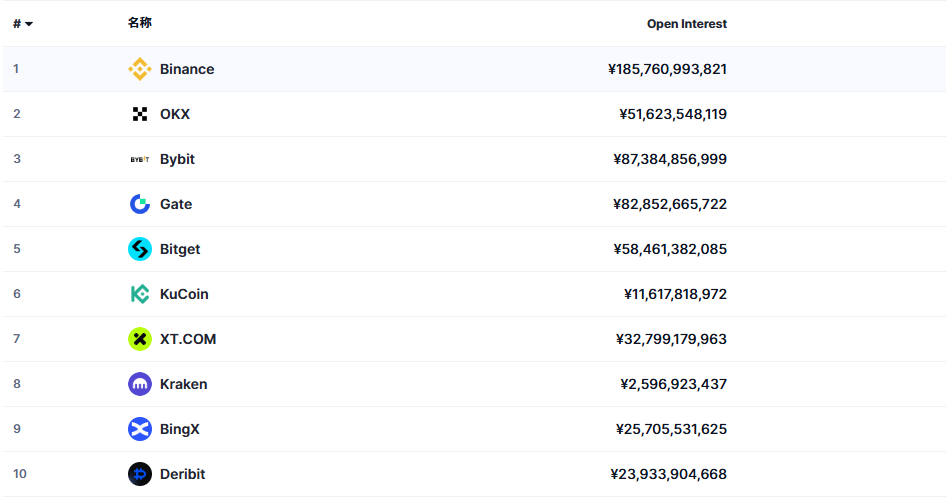Open the KuCoin exchange name link
Viewport: 946px width, 501px height.
184,294
